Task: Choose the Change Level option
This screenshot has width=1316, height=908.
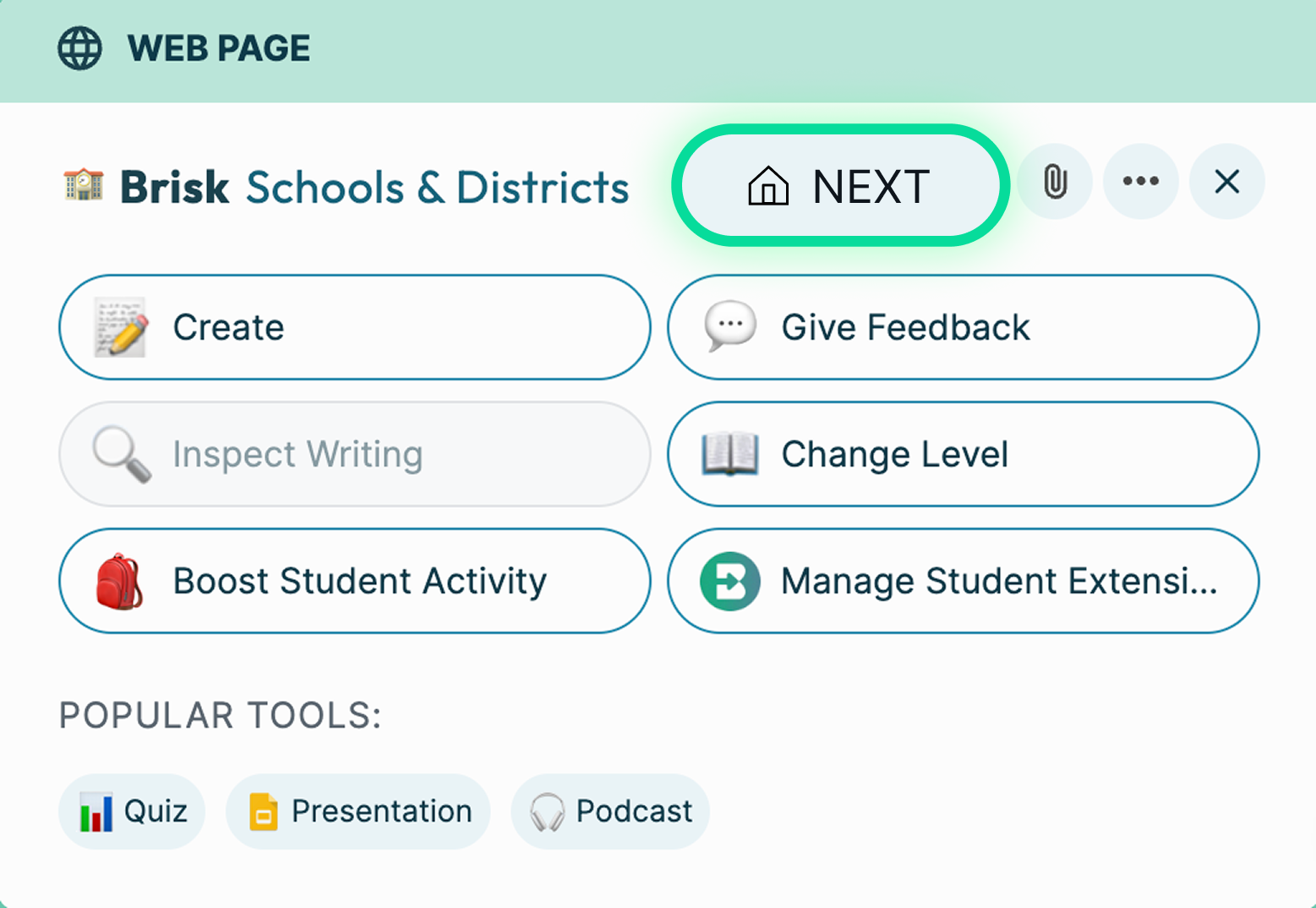Action: click(964, 454)
